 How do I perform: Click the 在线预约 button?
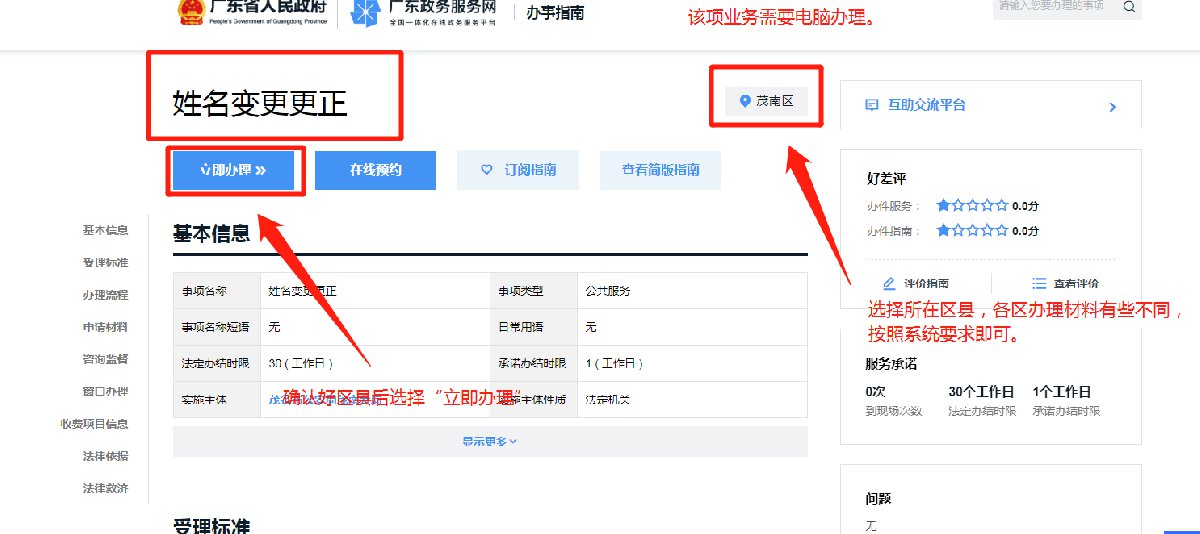click(x=375, y=170)
